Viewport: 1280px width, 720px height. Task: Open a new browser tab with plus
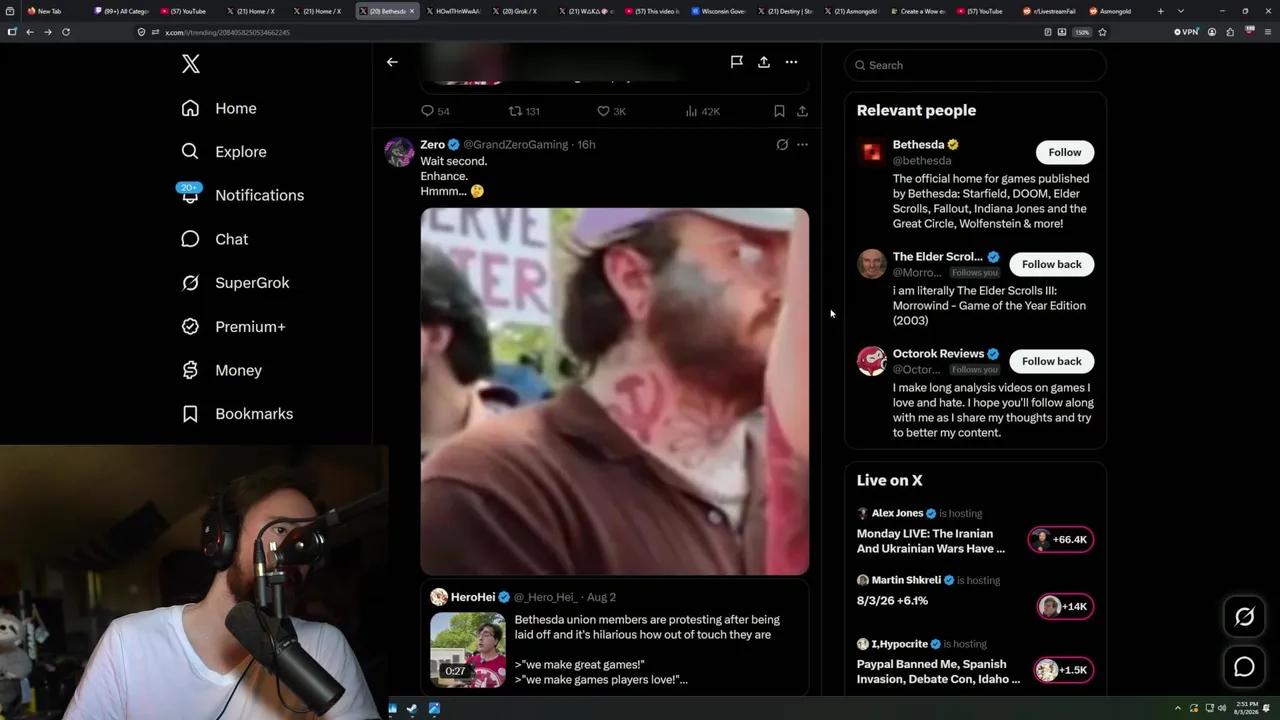1160,11
